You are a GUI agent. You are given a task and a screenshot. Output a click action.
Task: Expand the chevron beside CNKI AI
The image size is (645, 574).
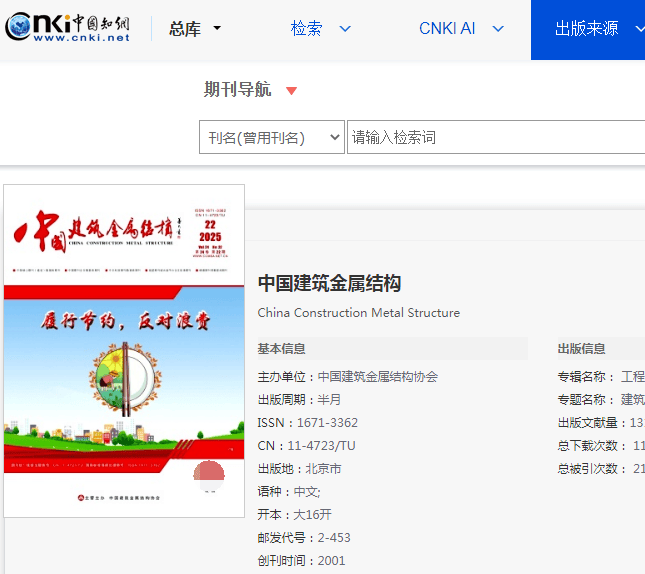[499, 29]
